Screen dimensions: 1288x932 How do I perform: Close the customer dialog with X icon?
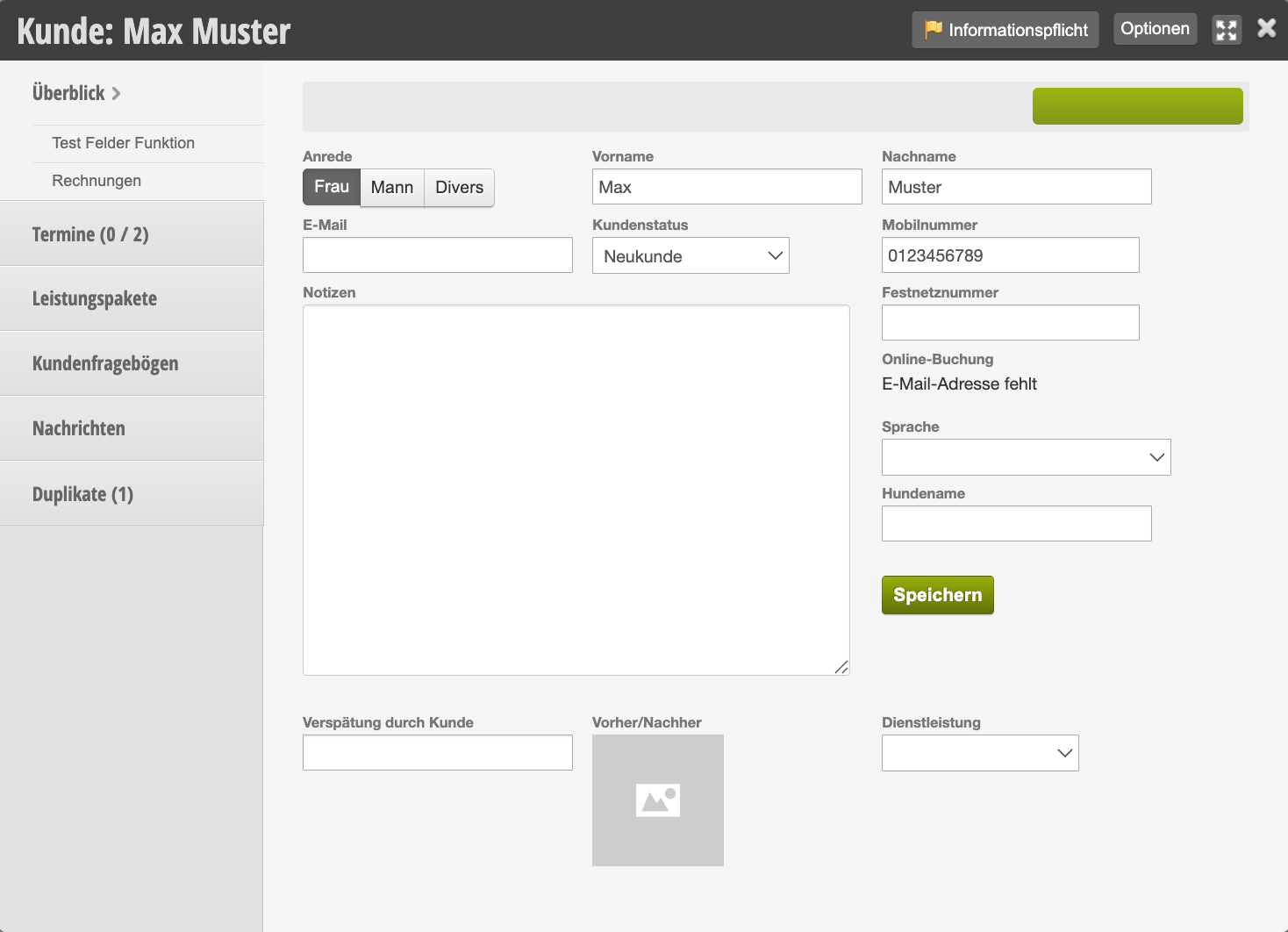click(x=1266, y=28)
